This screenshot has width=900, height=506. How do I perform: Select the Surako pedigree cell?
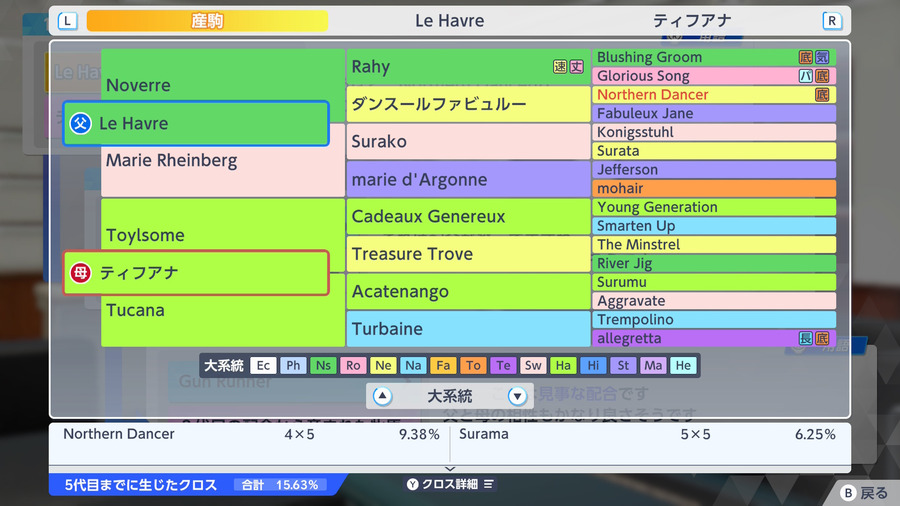click(x=468, y=141)
